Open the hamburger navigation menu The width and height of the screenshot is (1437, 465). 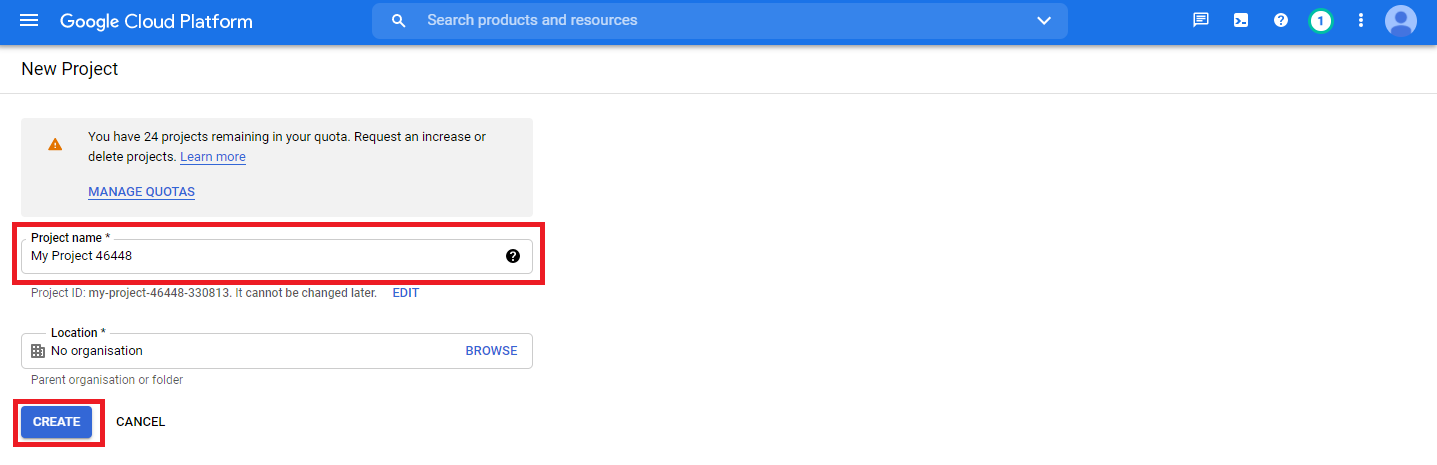click(29, 21)
